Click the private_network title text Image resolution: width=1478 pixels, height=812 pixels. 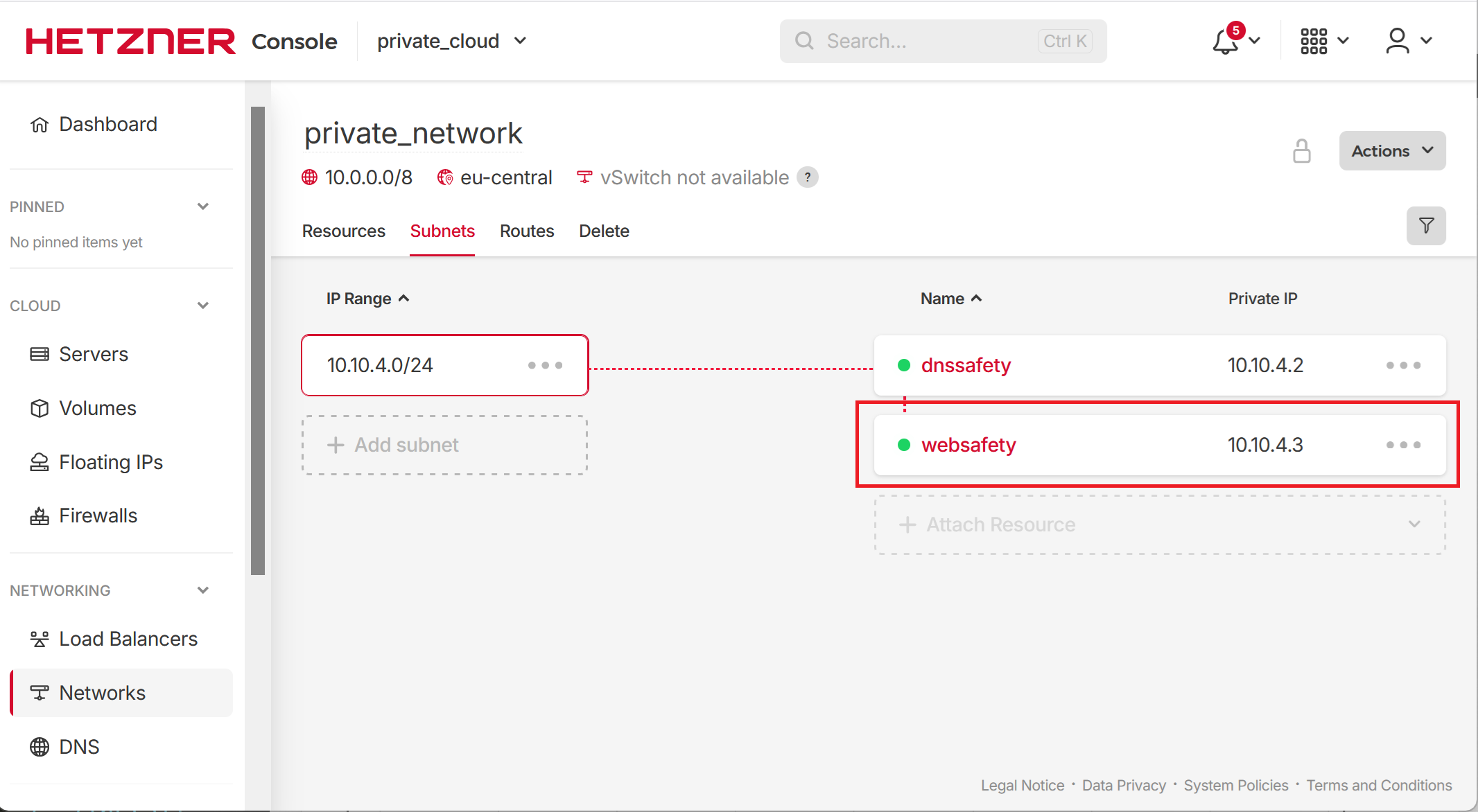coord(413,133)
